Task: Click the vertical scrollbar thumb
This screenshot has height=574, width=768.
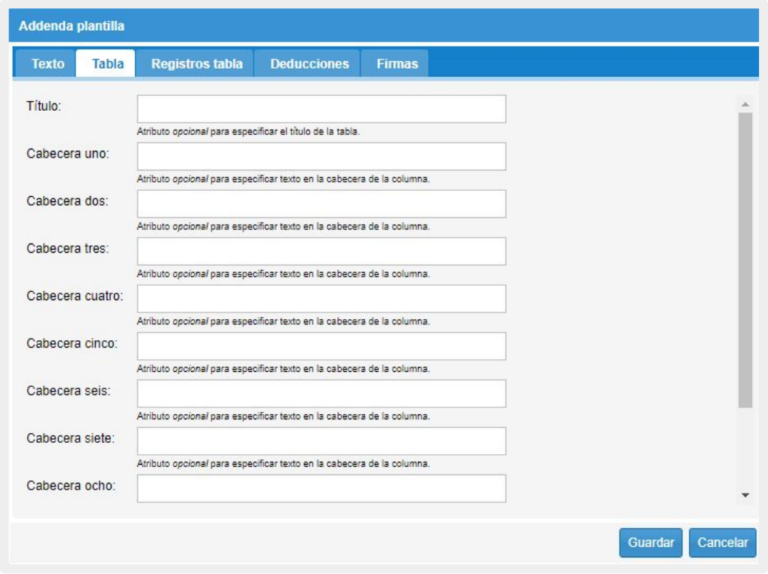Action: (x=745, y=260)
